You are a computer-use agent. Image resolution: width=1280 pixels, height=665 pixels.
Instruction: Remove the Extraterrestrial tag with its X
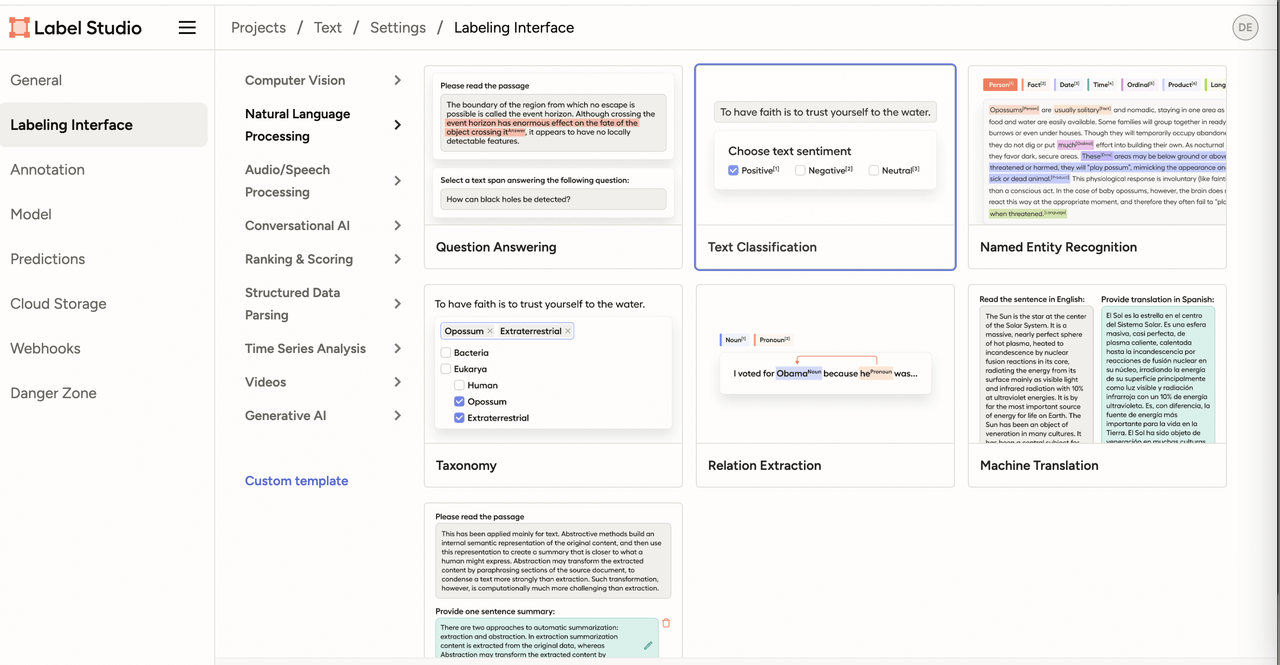[x=568, y=331]
